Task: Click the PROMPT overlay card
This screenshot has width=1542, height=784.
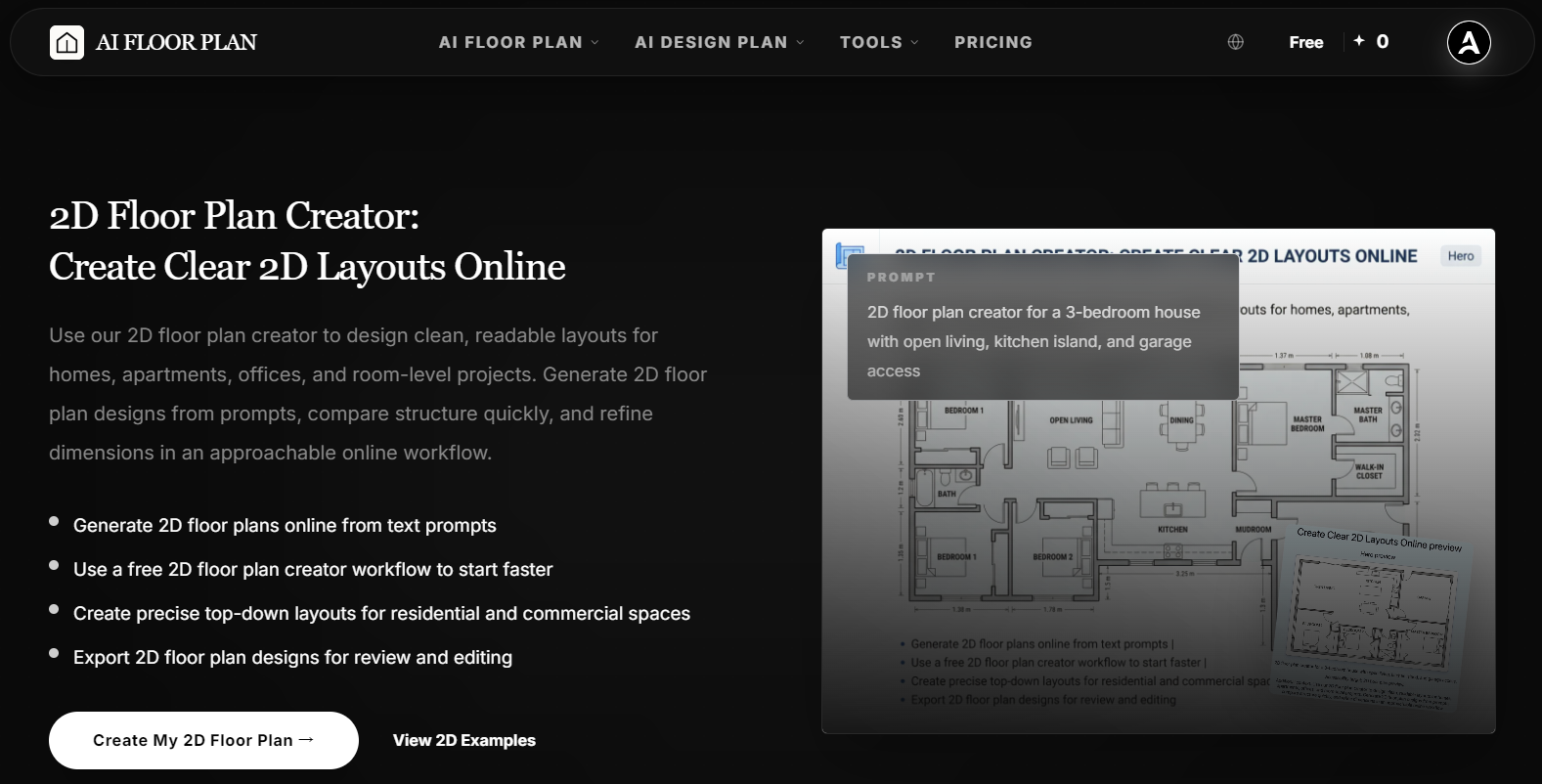Action: pos(1043,327)
